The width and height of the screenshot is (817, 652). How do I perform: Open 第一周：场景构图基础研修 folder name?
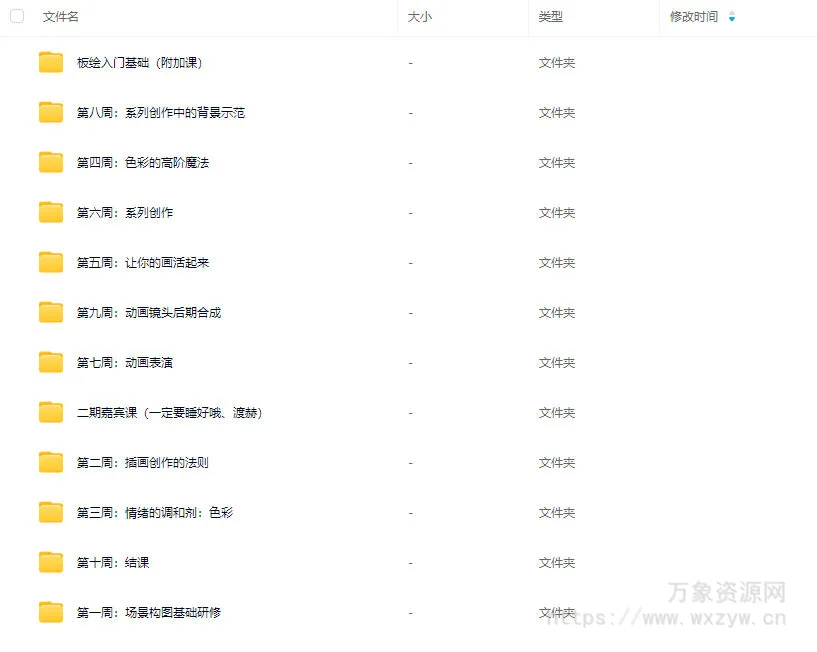148,613
